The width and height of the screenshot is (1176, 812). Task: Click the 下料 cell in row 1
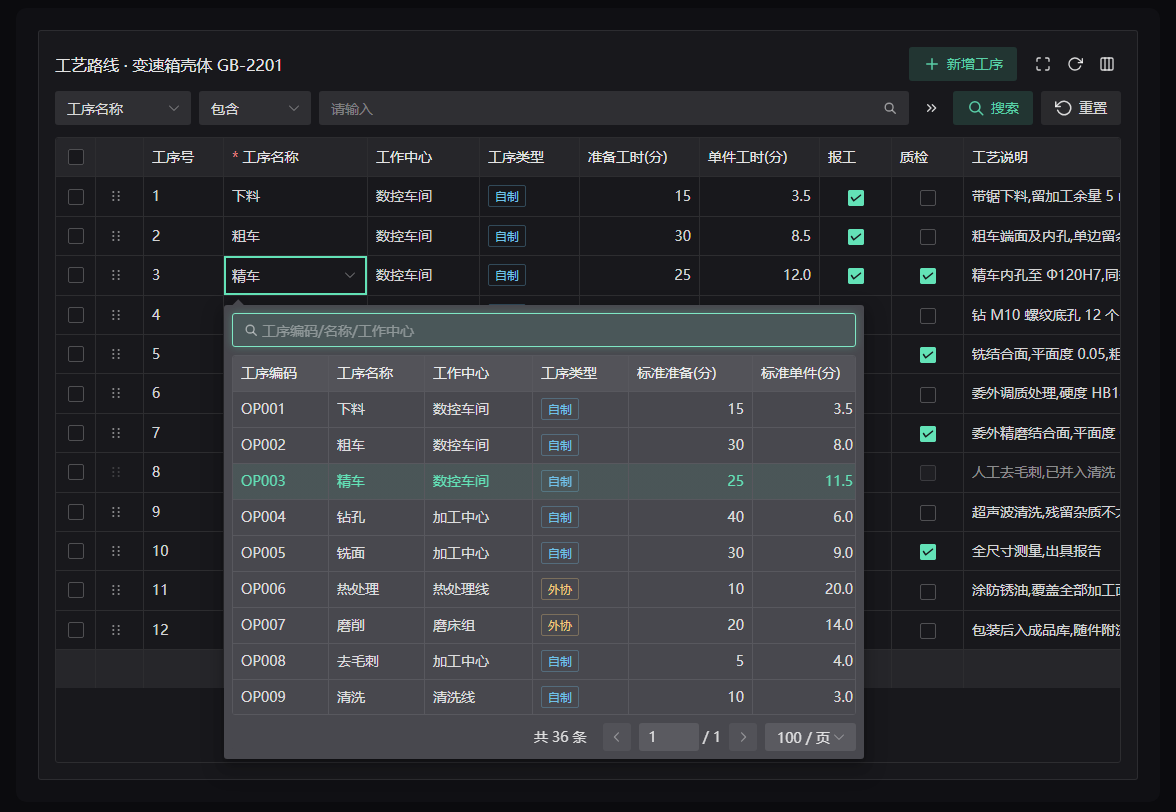[x=296, y=196]
